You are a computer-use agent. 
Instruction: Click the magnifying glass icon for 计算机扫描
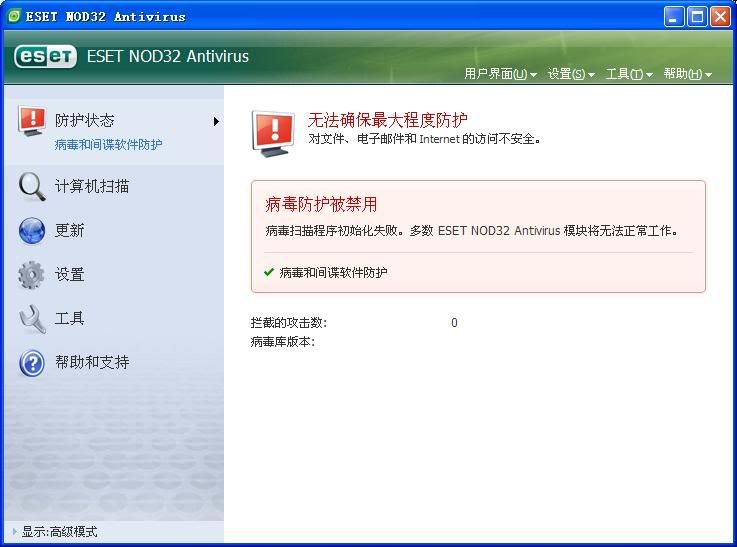(32, 187)
